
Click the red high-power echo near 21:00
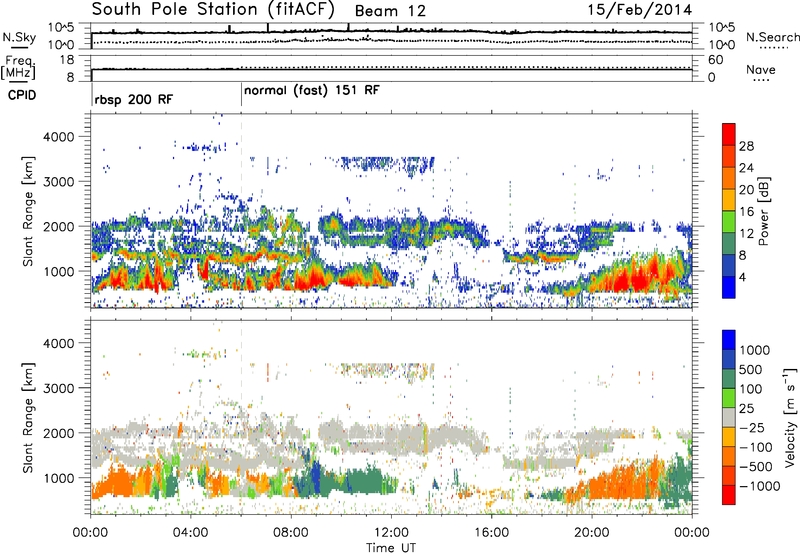(622, 281)
